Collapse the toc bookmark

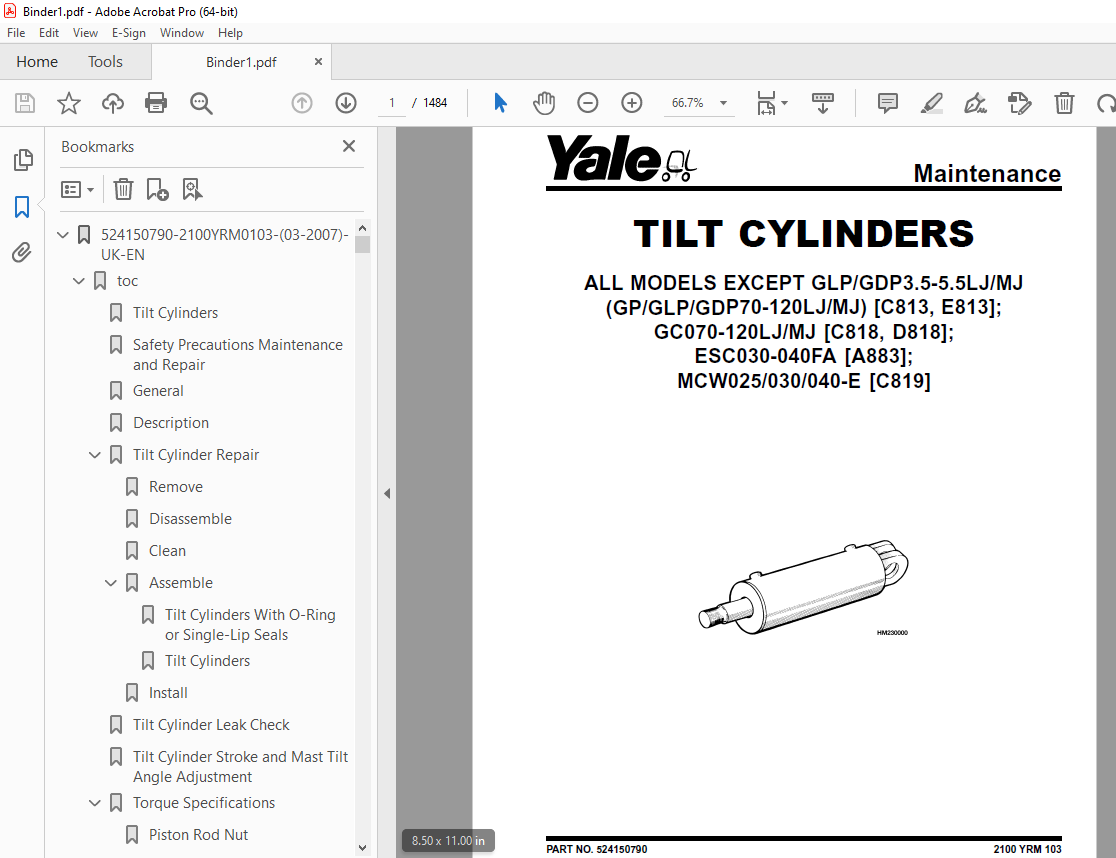click(x=79, y=281)
